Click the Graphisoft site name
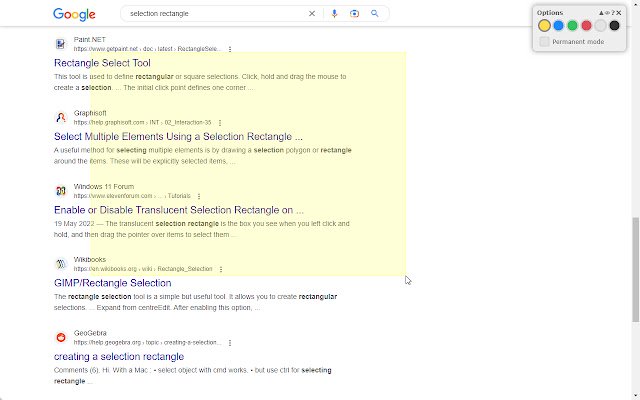 [x=90, y=113]
